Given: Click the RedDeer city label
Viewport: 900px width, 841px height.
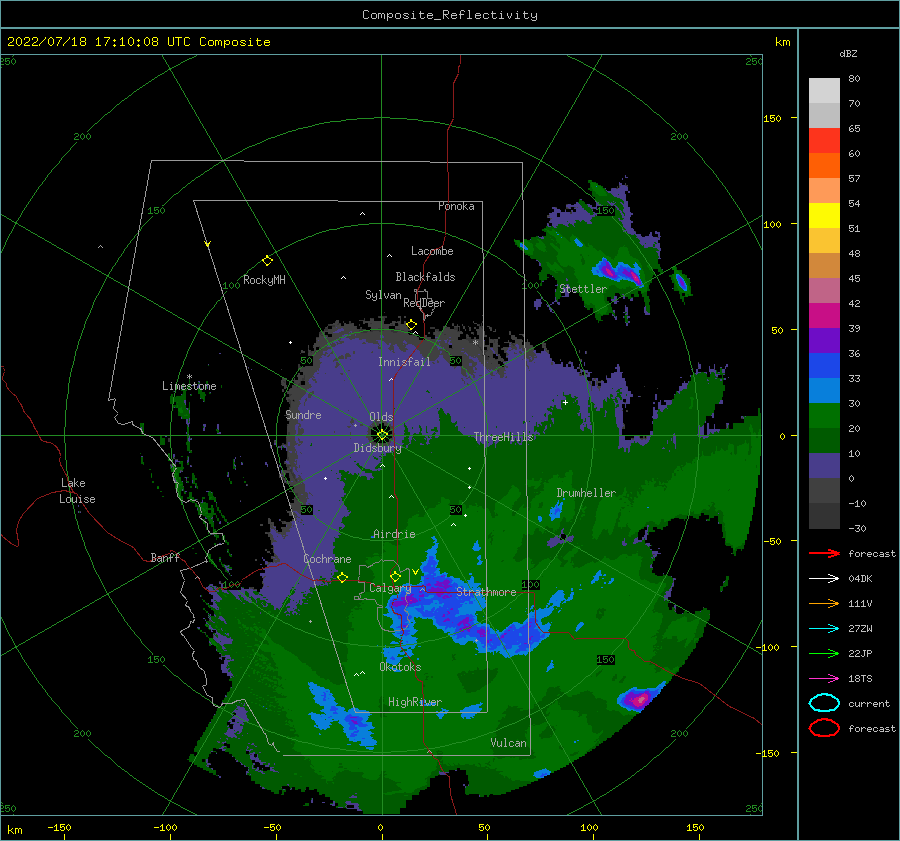Looking at the screenshot, I should 424,303.
